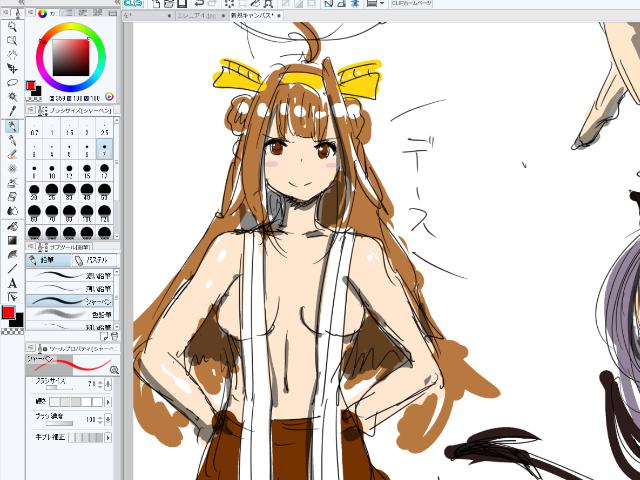Choose the 薄い鉛筆 sub tool
The height and width of the screenshot is (480, 640).
click(x=69, y=288)
